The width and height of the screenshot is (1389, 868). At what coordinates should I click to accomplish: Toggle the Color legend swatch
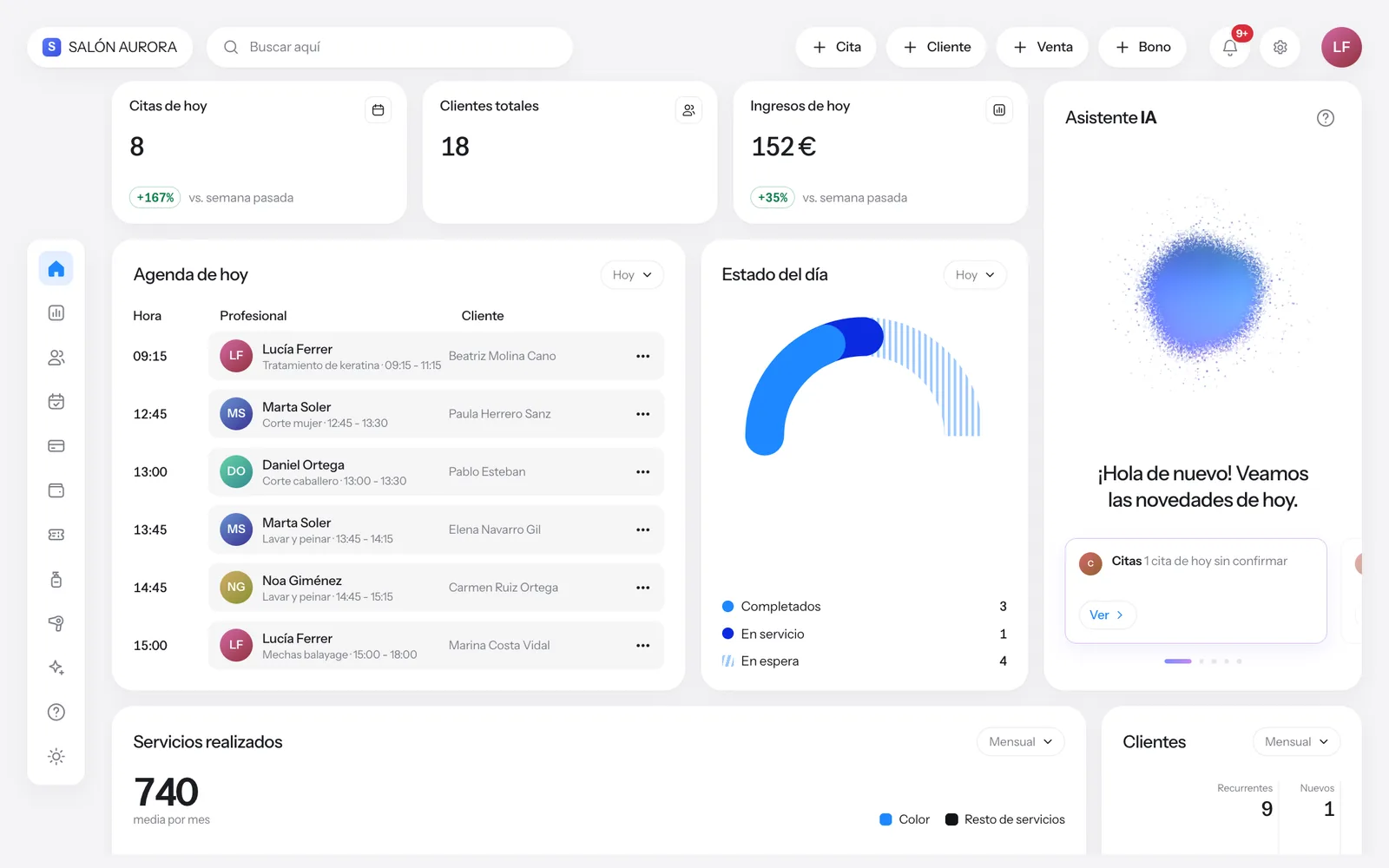(885, 819)
